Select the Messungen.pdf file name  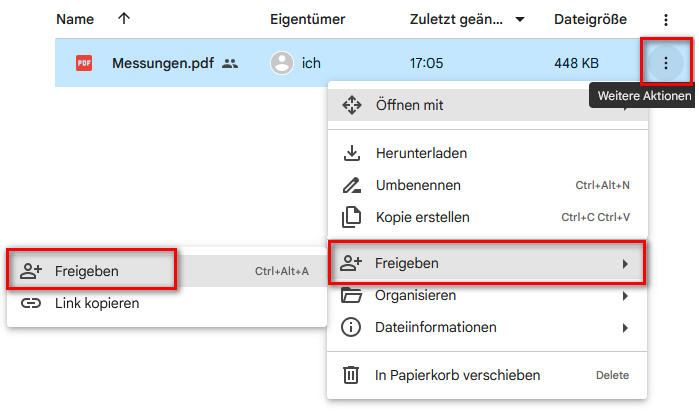click(x=160, y=63)
